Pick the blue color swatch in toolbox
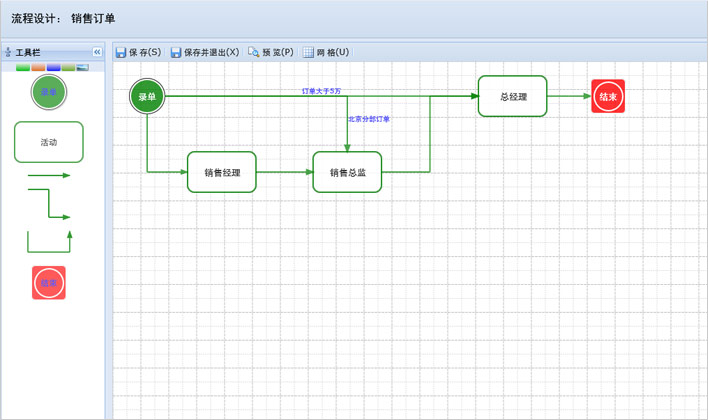Viewport: 708px width, 420px height. (x=53, y=68)
